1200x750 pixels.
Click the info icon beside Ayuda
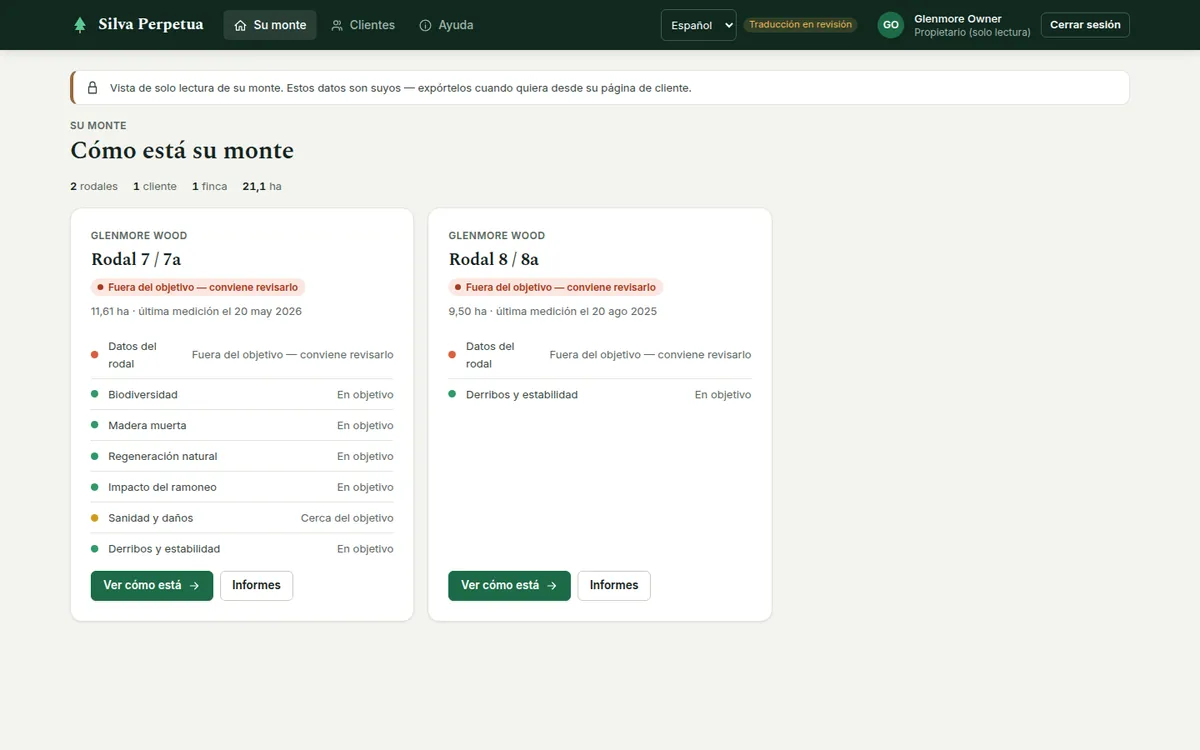coord(425,25)
